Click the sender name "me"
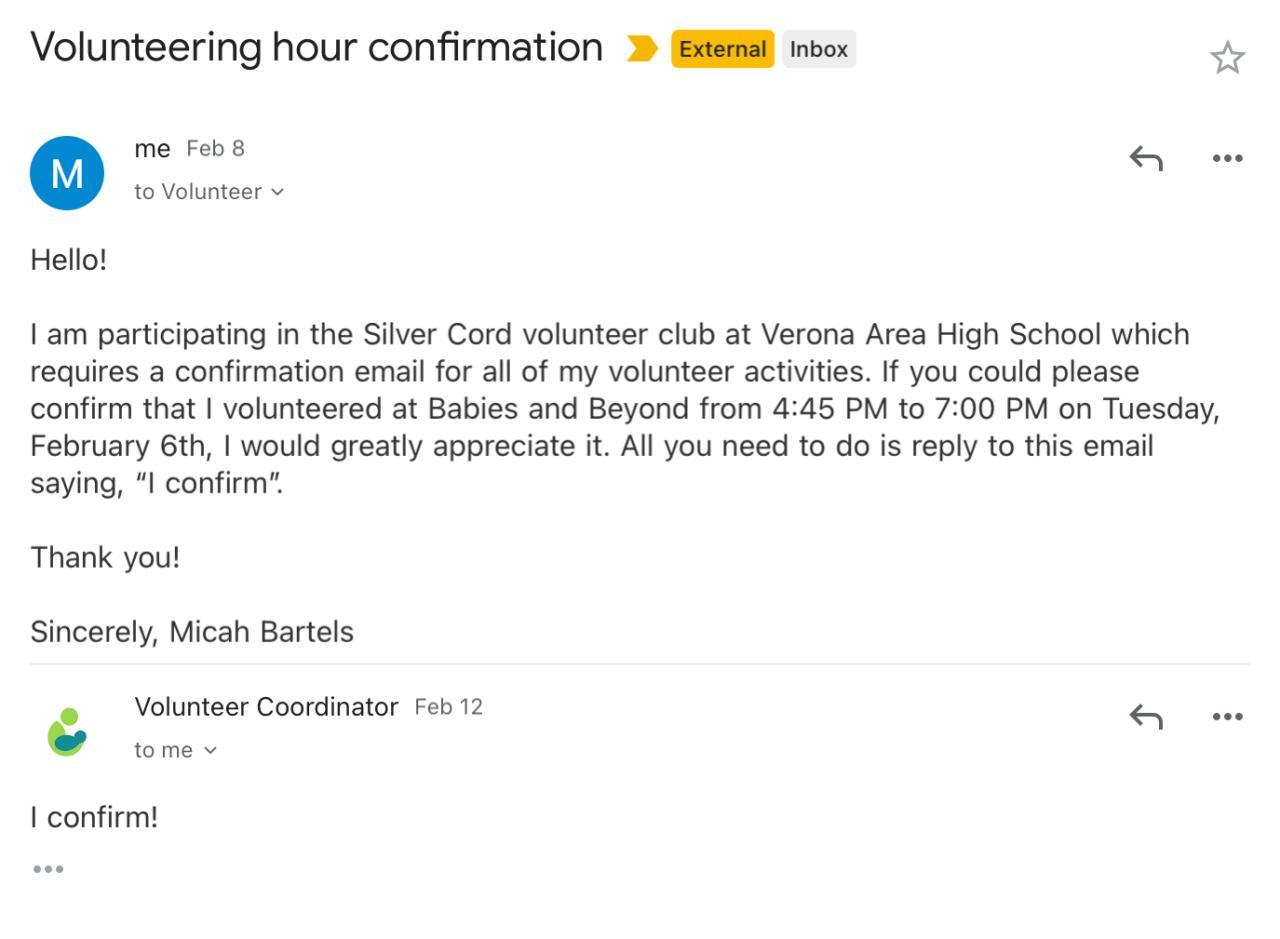The width and height of the screenshot is (1280, 939). [152, 149]
